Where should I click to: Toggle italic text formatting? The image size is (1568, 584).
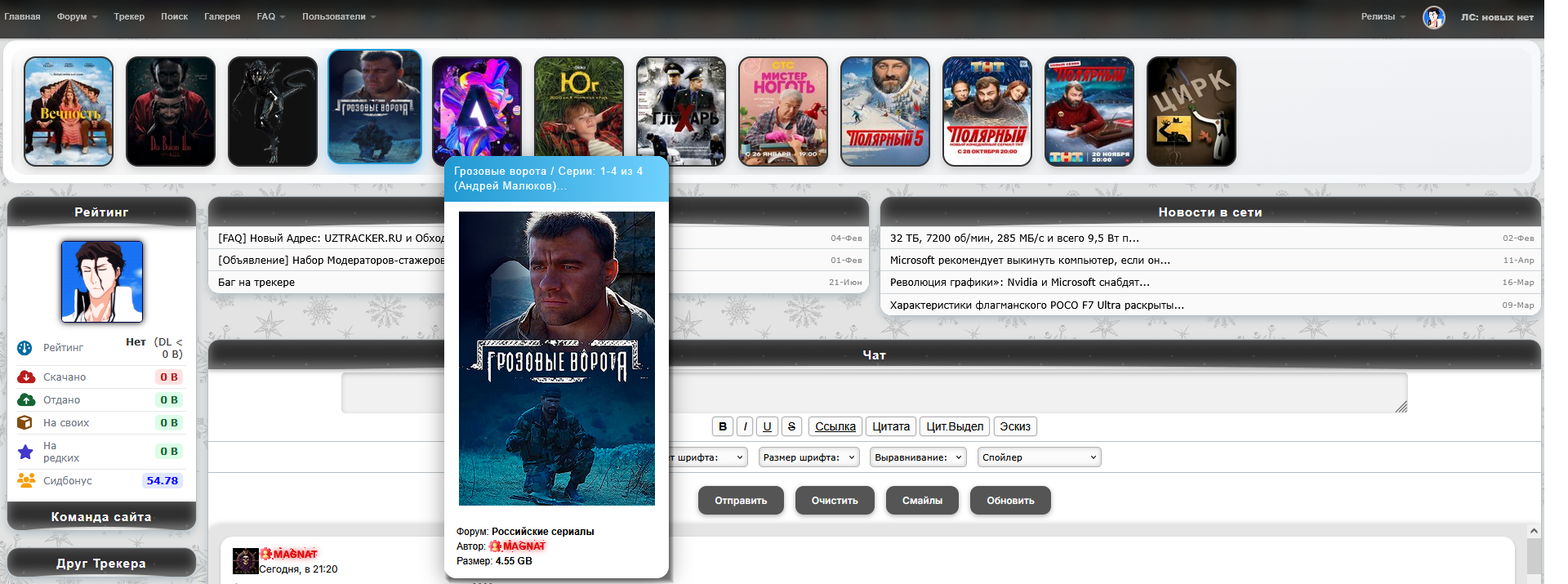745,426
